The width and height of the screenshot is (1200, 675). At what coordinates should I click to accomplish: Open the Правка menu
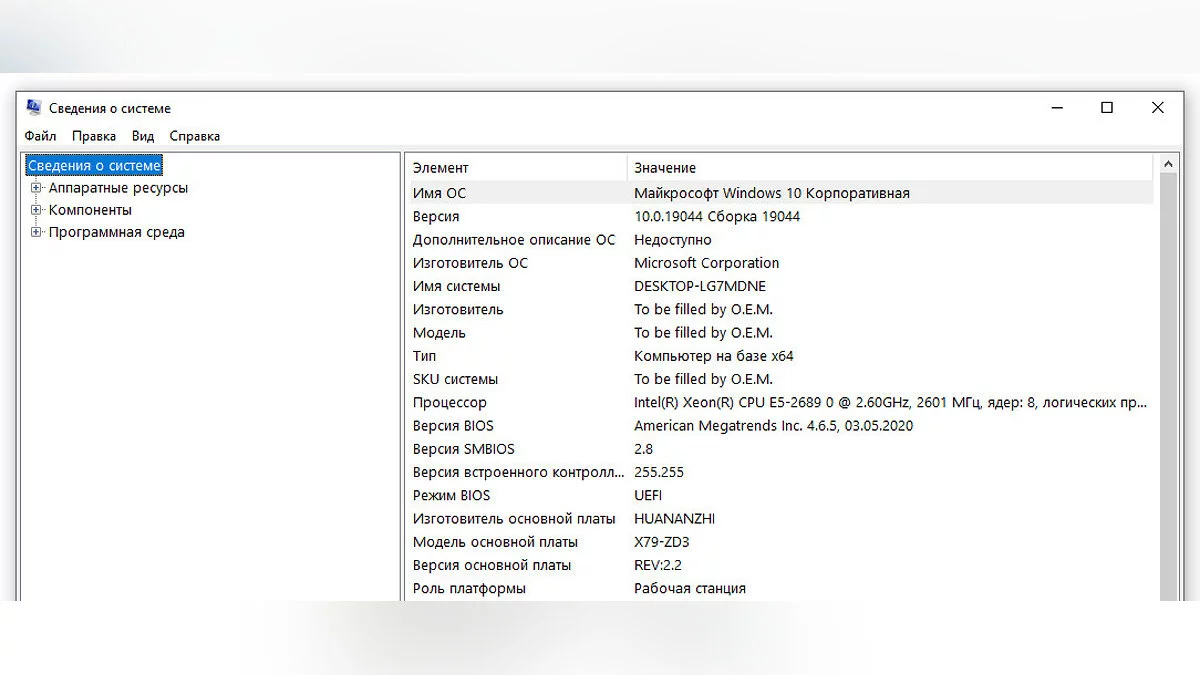pos(94,136)
